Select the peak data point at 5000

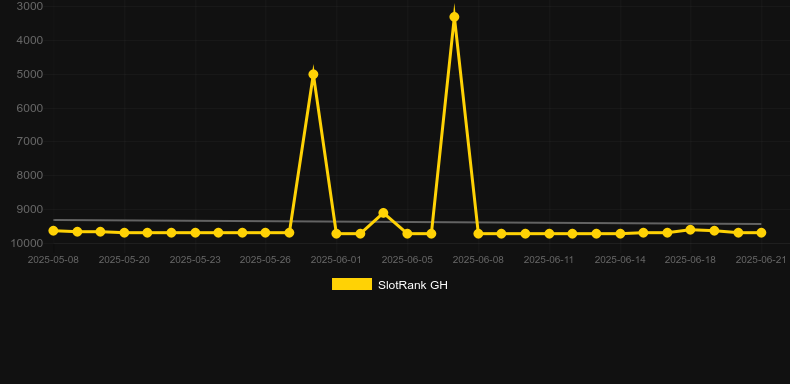[x=313, y=75]
